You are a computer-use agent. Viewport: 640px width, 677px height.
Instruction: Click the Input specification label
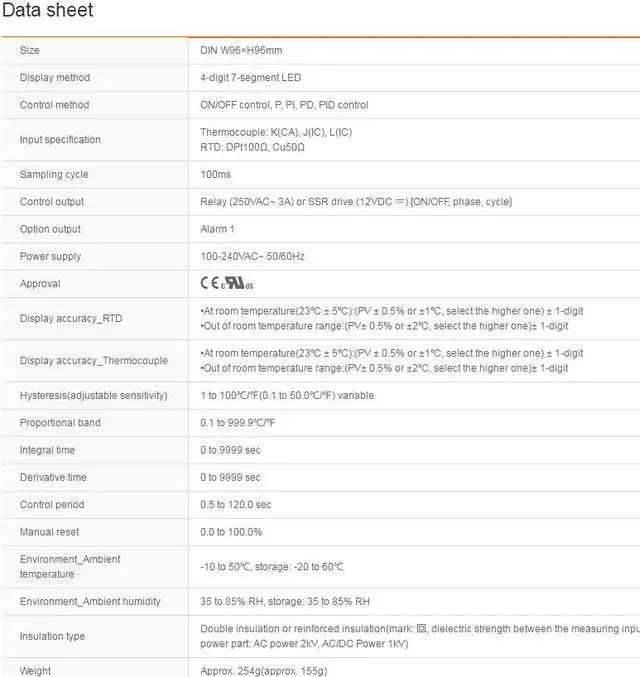point(60,140)
